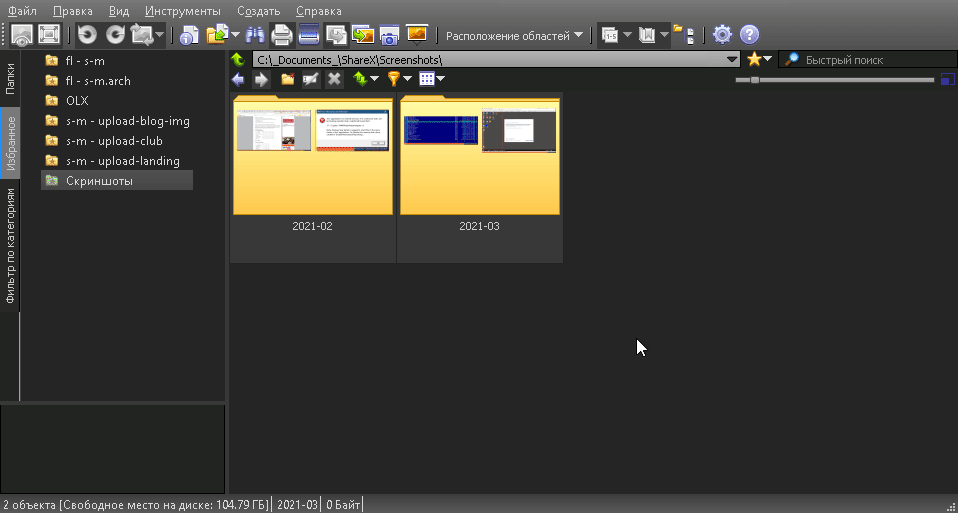
Task: Go up one folder level green arrow
Action: (x=239, y=59)
